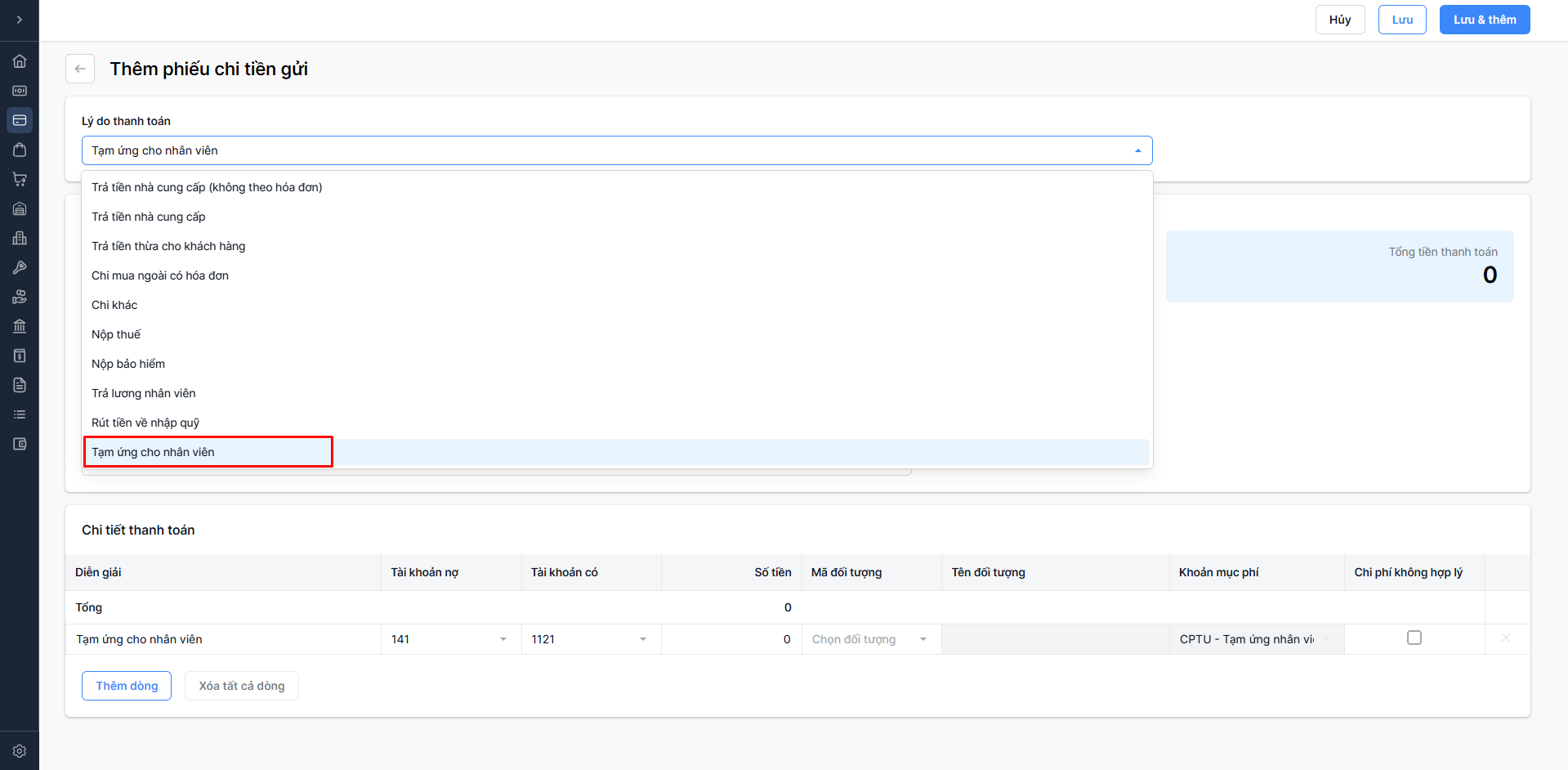Click the Thêm dòng button
This screenshot has width=1568, height=770.
(127, 686)
